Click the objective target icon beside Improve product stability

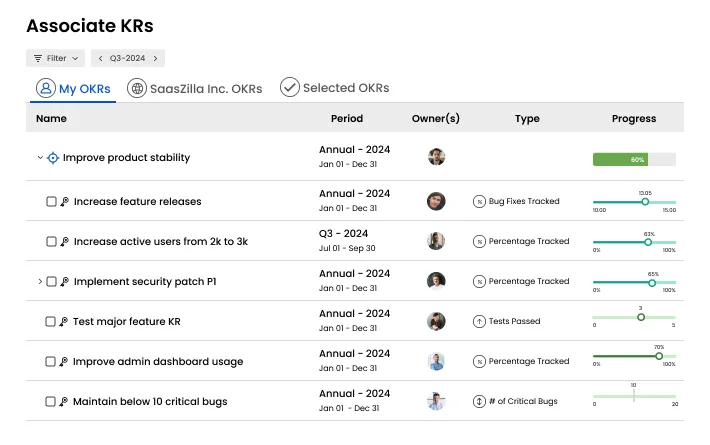(x=53, y=158)
